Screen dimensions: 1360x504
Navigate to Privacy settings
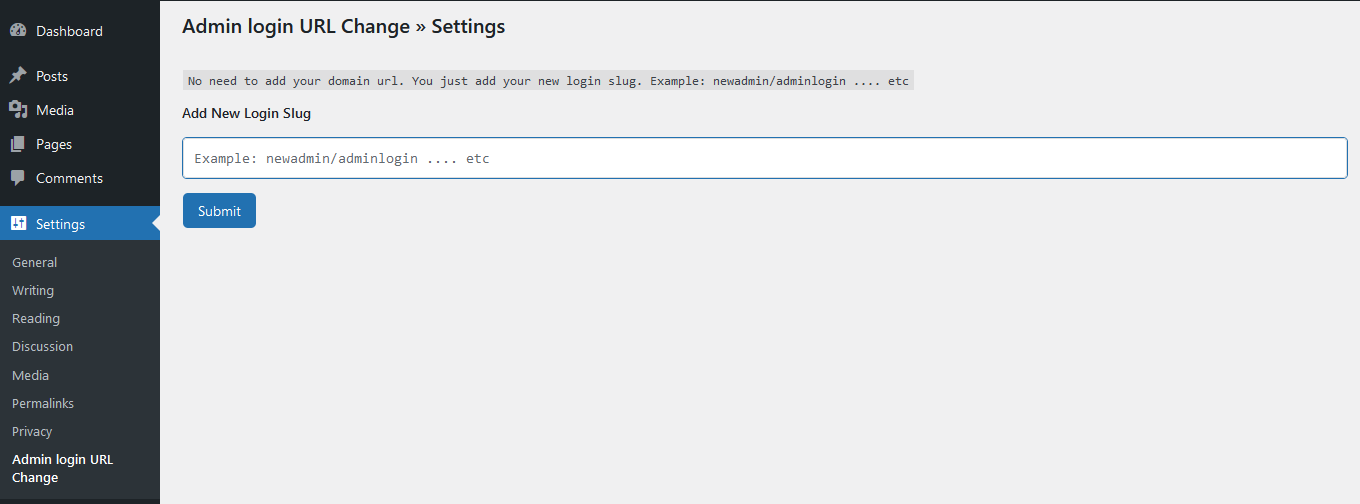tap(32, 431)
